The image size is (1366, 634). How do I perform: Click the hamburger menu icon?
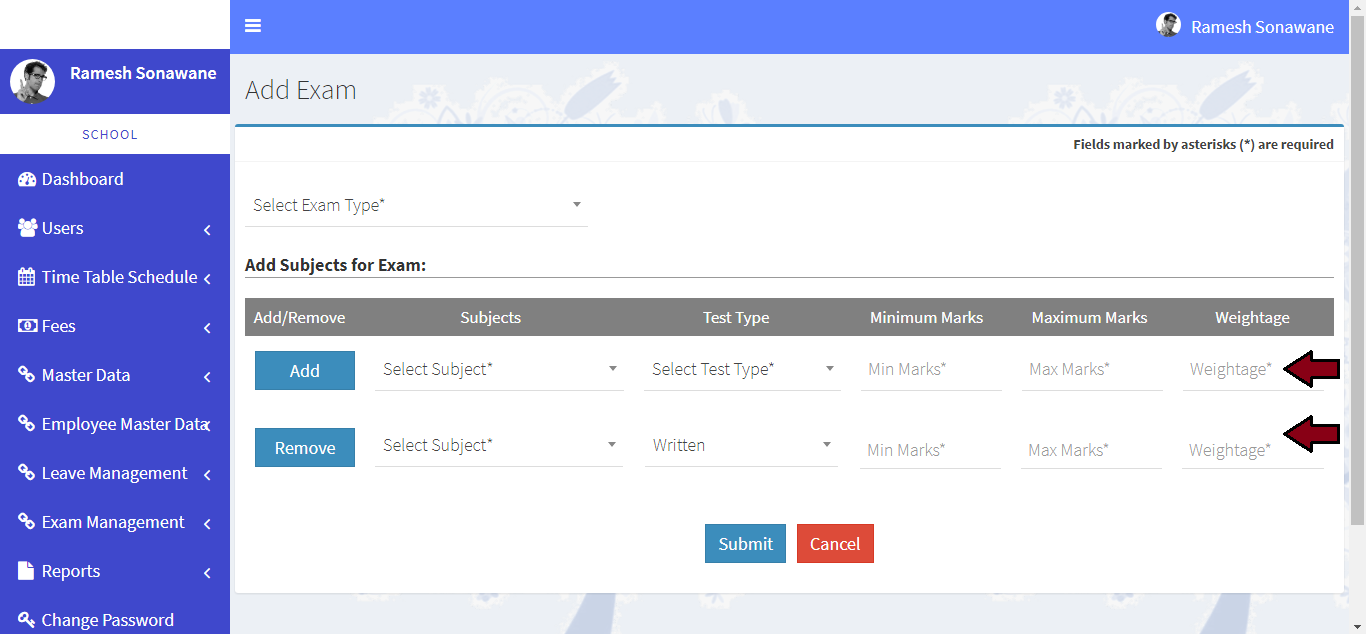pyautogui.click(x=253, y=26)
